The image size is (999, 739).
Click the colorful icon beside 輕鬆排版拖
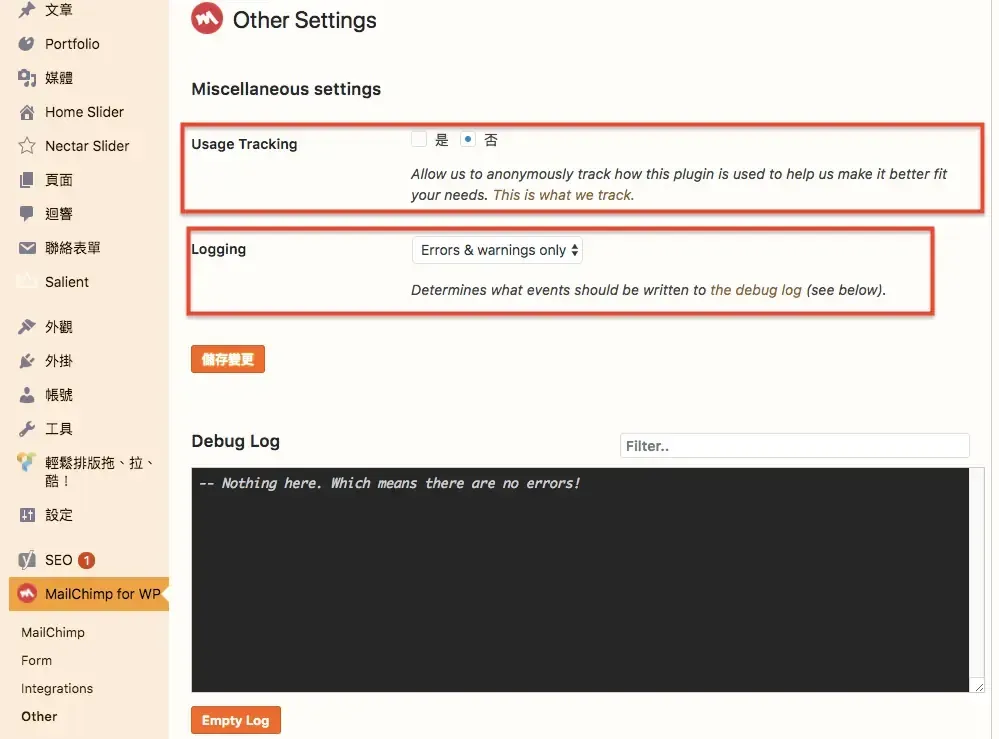tap(26, 462)
